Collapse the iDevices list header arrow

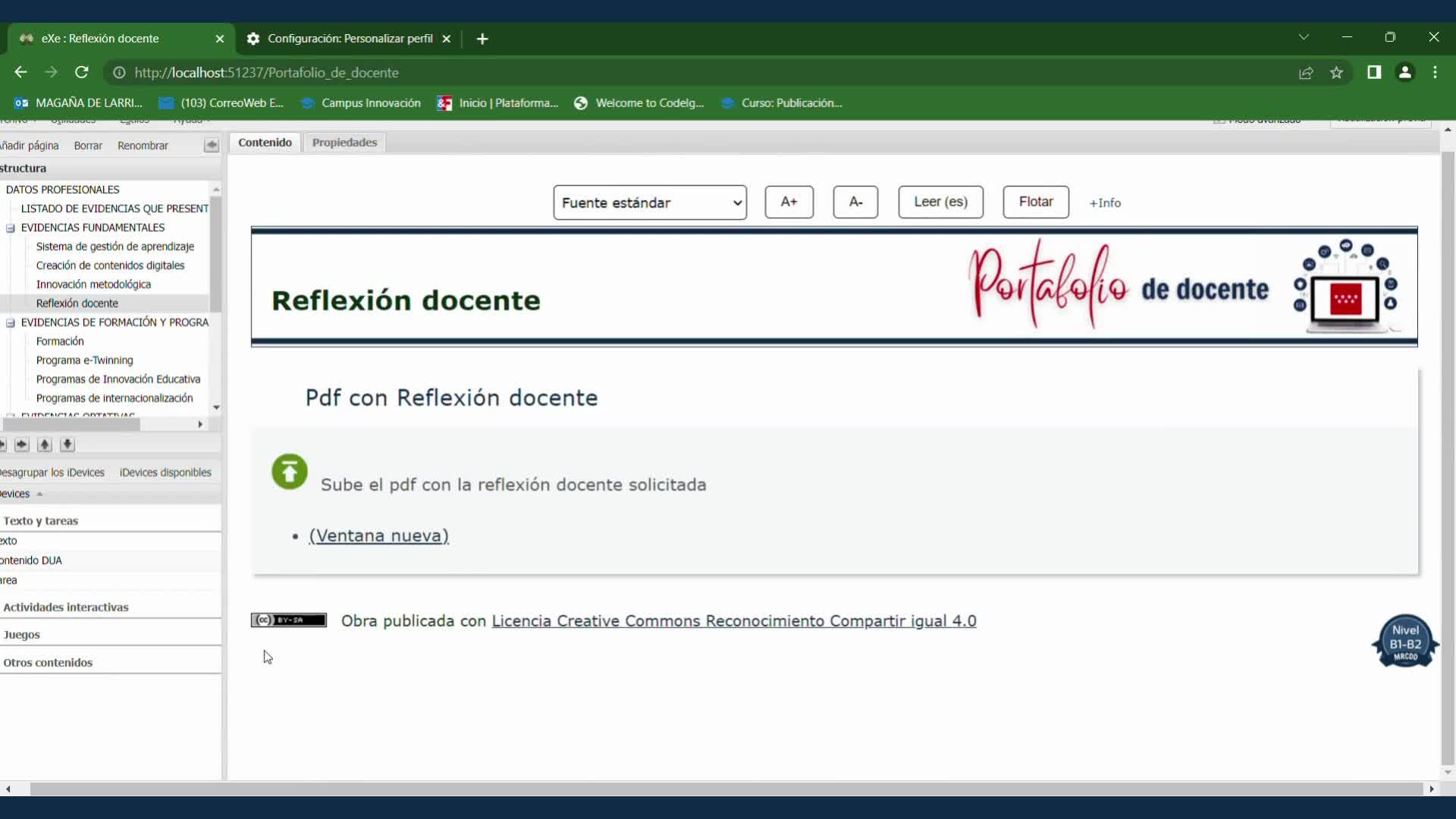pyautogui.click(x=39, y=494)
